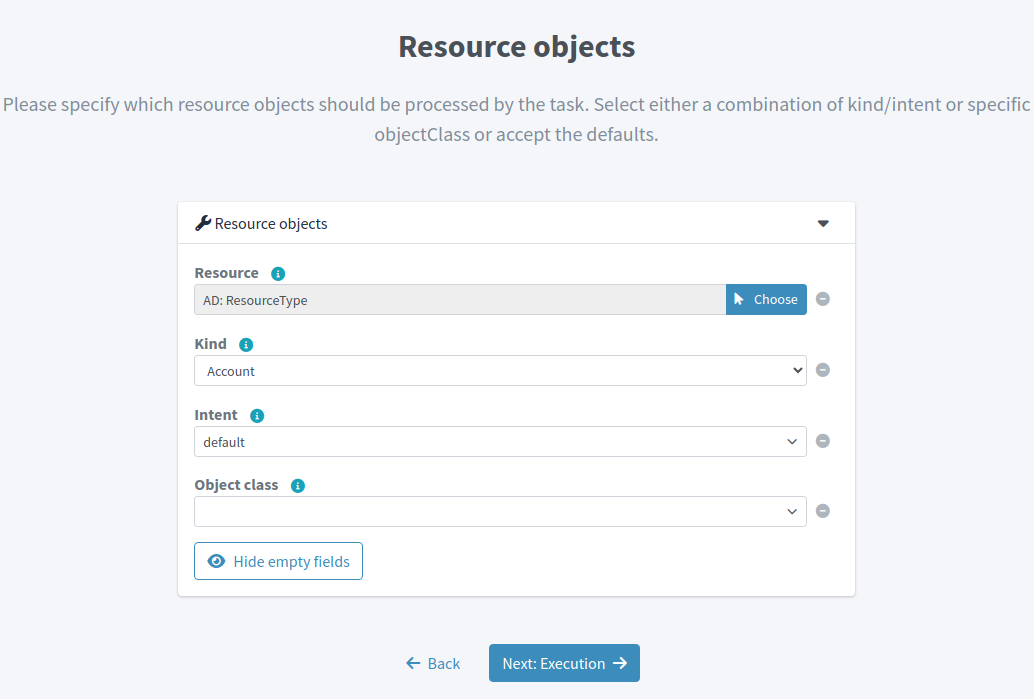Click the AD: ResourceType input field
This screenshot has width=1034, height=699.
pos(460,299)
